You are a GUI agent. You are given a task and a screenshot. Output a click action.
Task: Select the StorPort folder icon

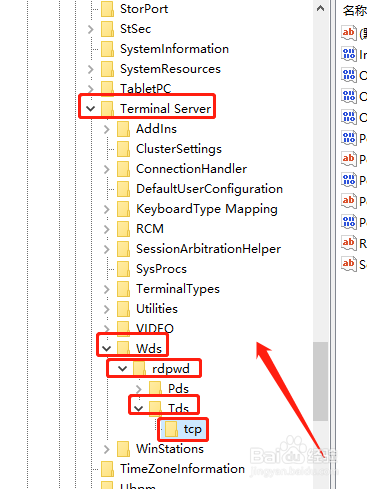[108, 9]
